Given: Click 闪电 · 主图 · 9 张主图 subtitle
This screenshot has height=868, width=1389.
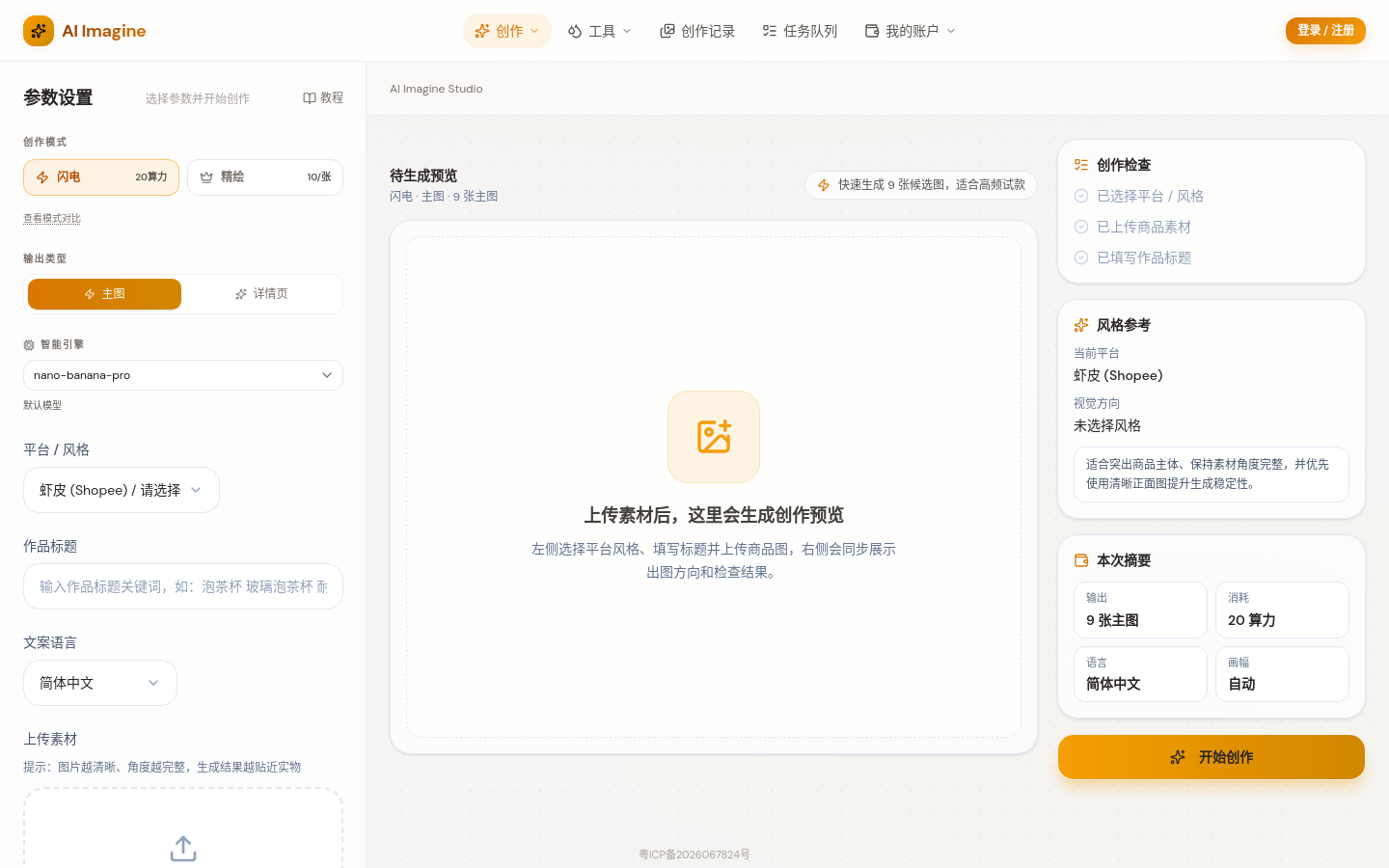Looking at the screenshot, I should coord(444,196).
